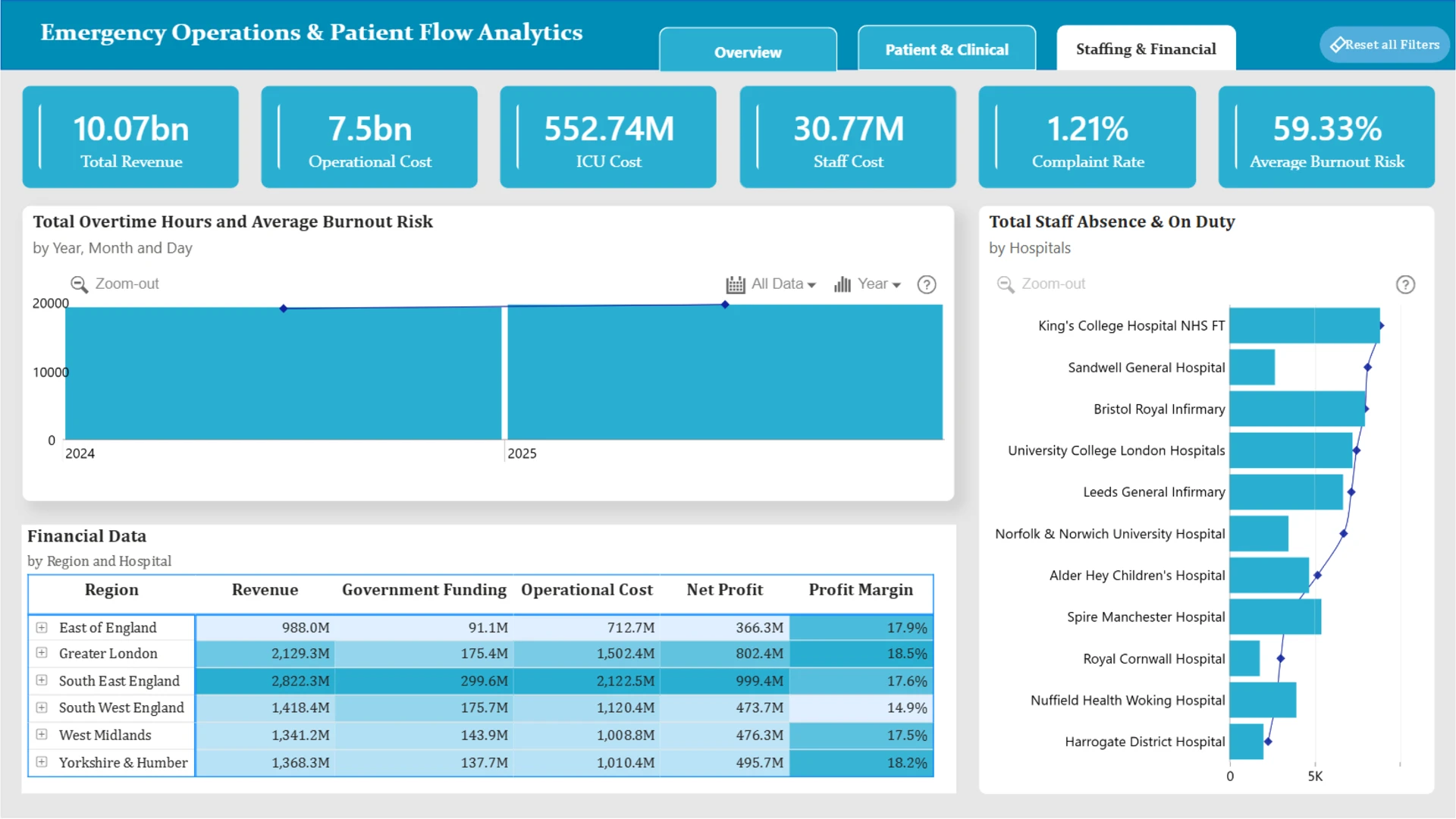
Task: Click the eraser icon in Reset all Filters
Action: pyautogui.click(x=1338, y=45)
